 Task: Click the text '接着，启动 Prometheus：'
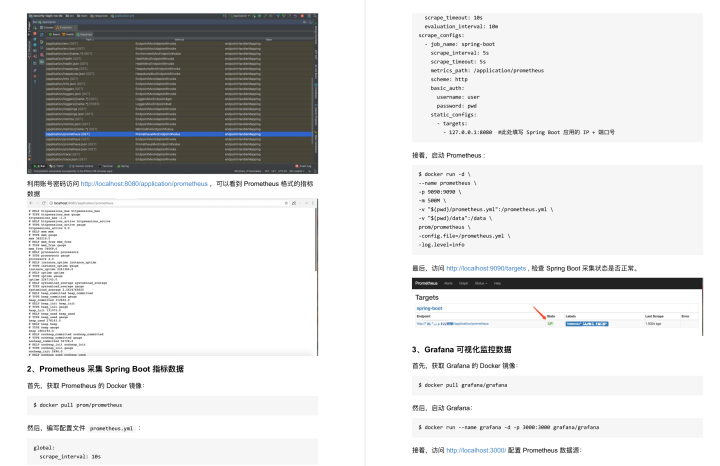coord(449,156)
